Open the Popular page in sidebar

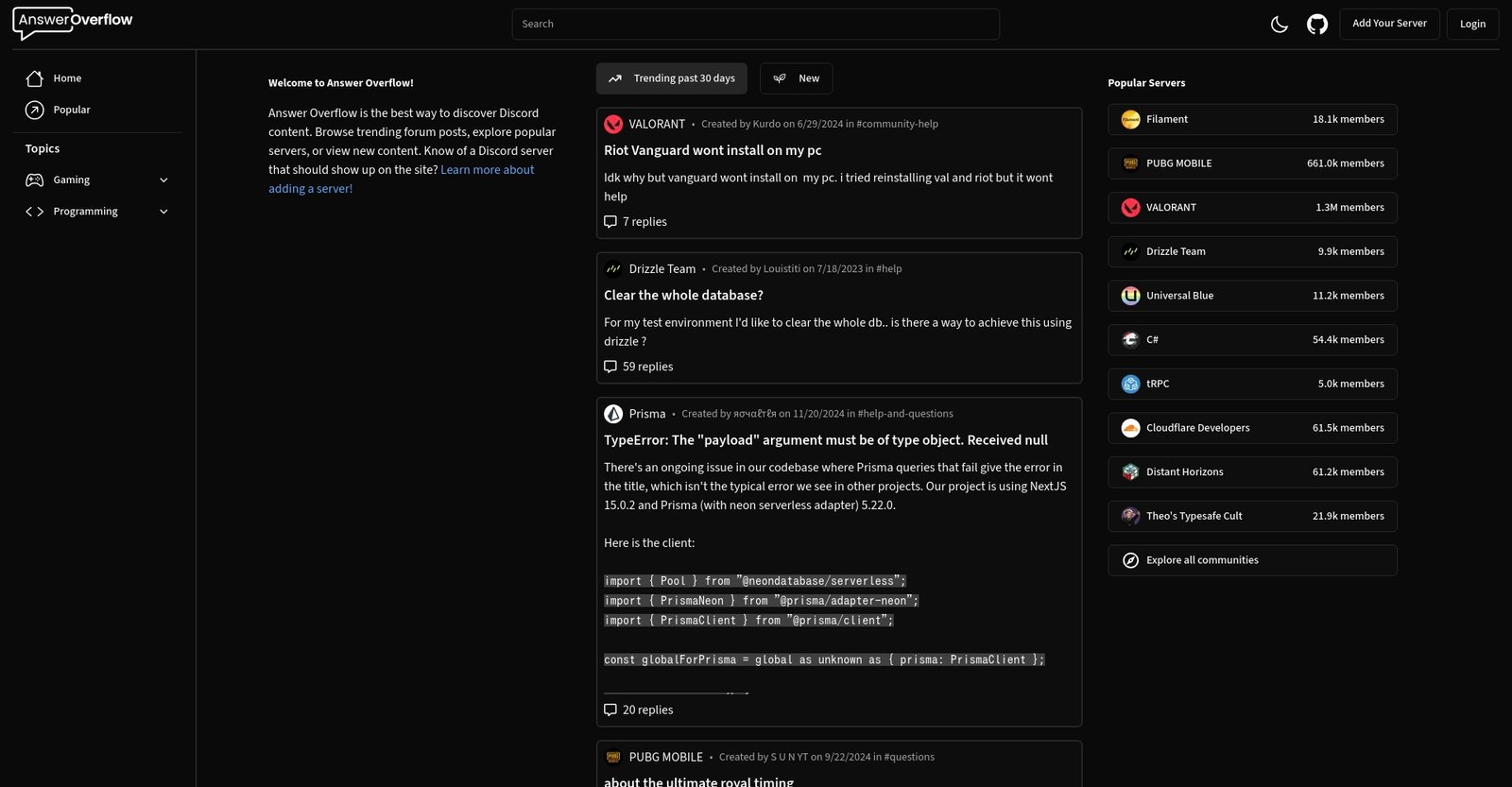[72, 110]
